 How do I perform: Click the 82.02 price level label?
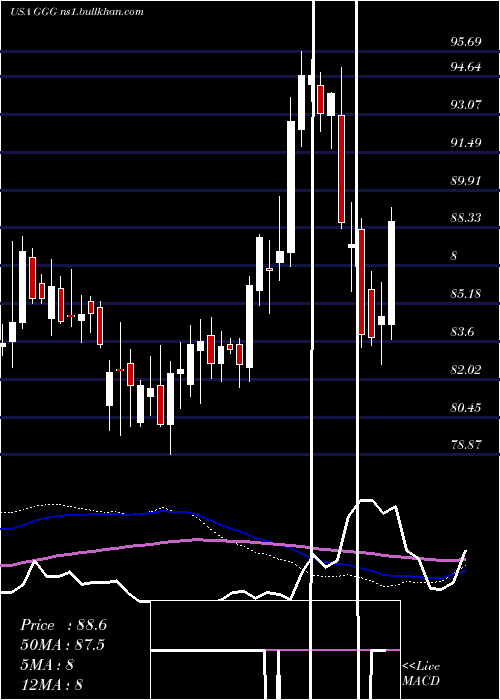tap(466, 370)
